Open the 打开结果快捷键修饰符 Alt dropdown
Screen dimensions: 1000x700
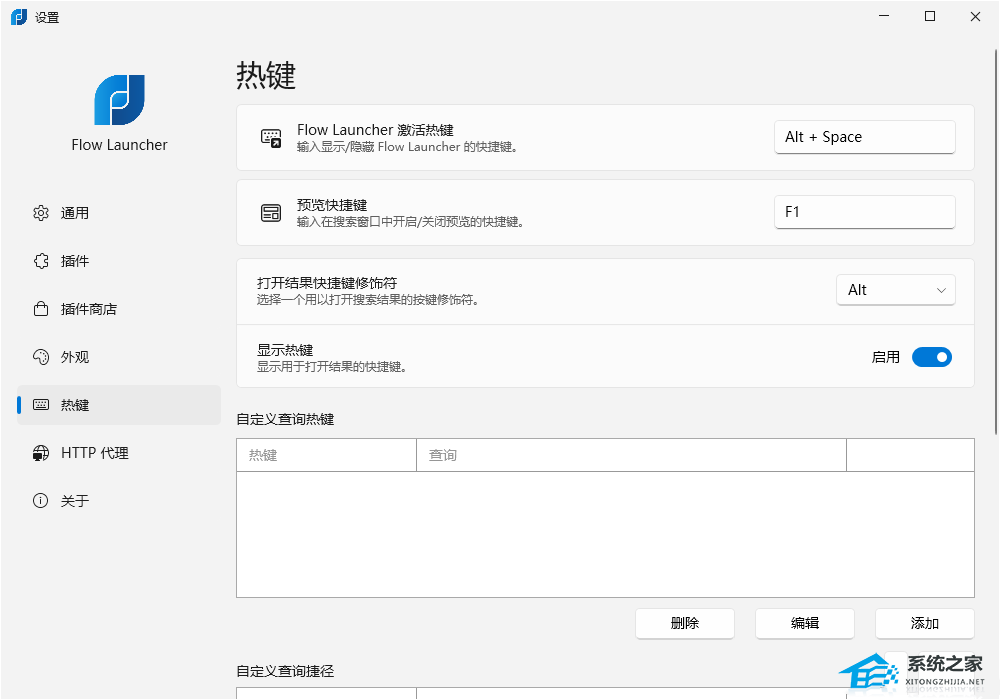[896, 290]
